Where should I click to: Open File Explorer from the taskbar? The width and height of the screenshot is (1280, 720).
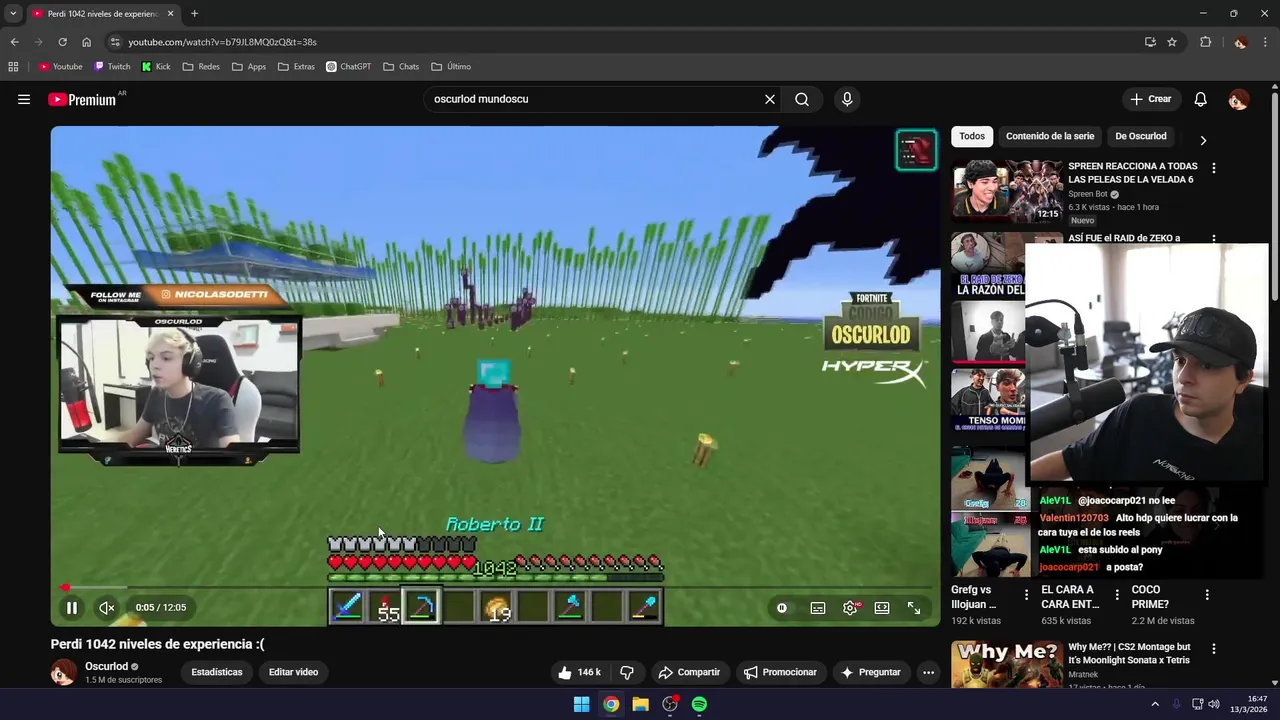[x=640, y=704]
